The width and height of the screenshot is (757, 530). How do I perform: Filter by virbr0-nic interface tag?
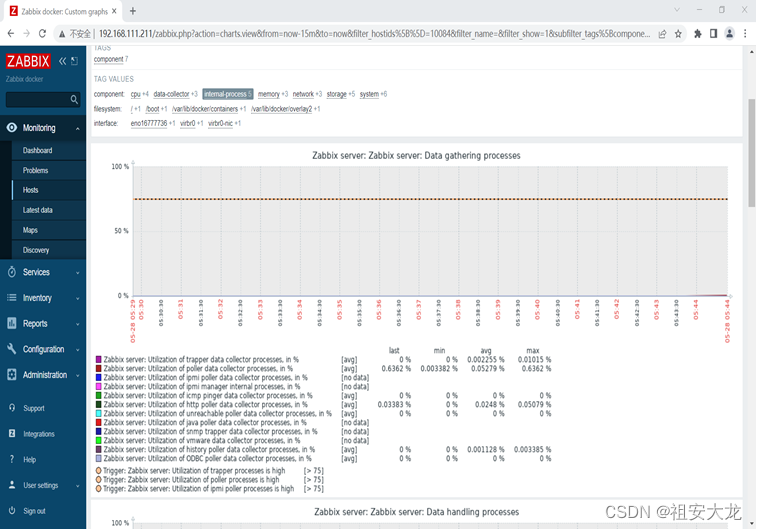click(x=221, y=124)
